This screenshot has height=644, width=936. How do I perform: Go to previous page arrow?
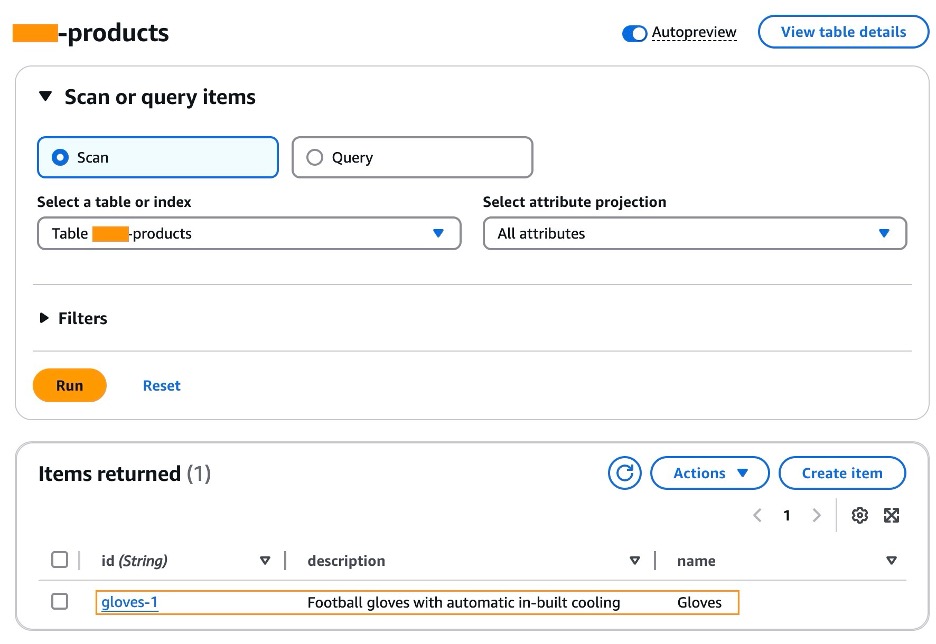pos(757,515)
